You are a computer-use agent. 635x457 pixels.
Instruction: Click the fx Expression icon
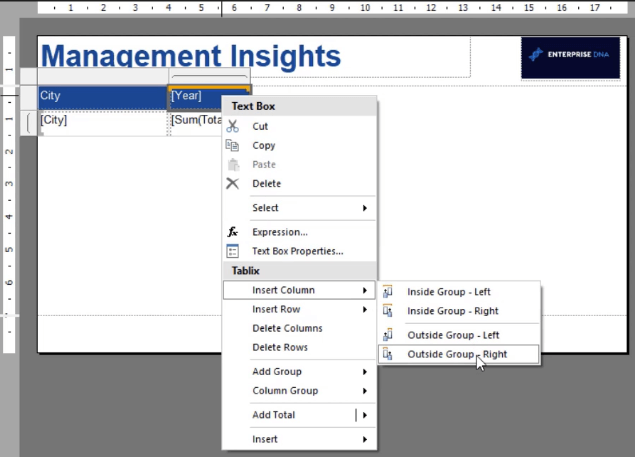point(232,232)
